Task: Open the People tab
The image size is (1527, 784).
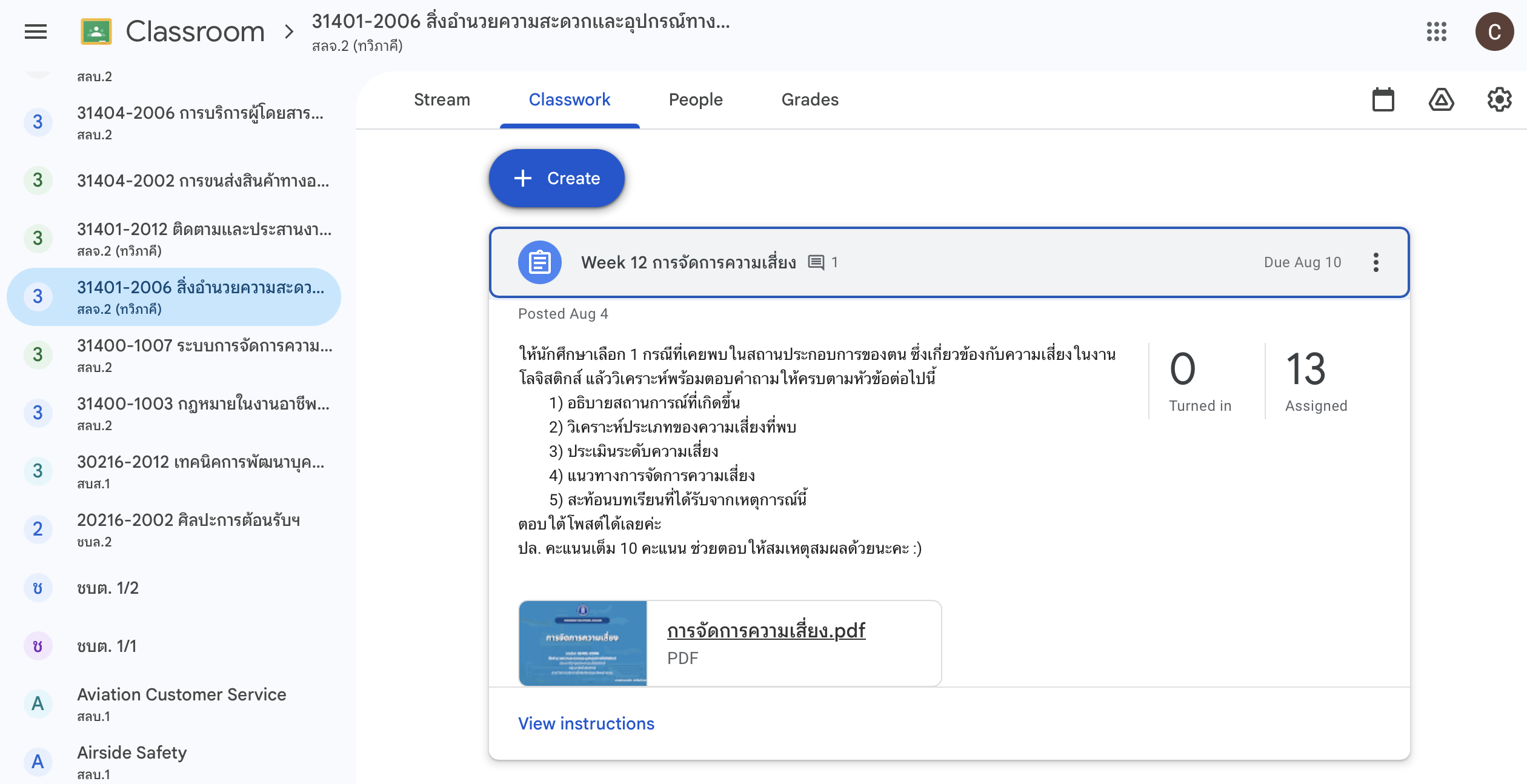Action: coord(696,99)
